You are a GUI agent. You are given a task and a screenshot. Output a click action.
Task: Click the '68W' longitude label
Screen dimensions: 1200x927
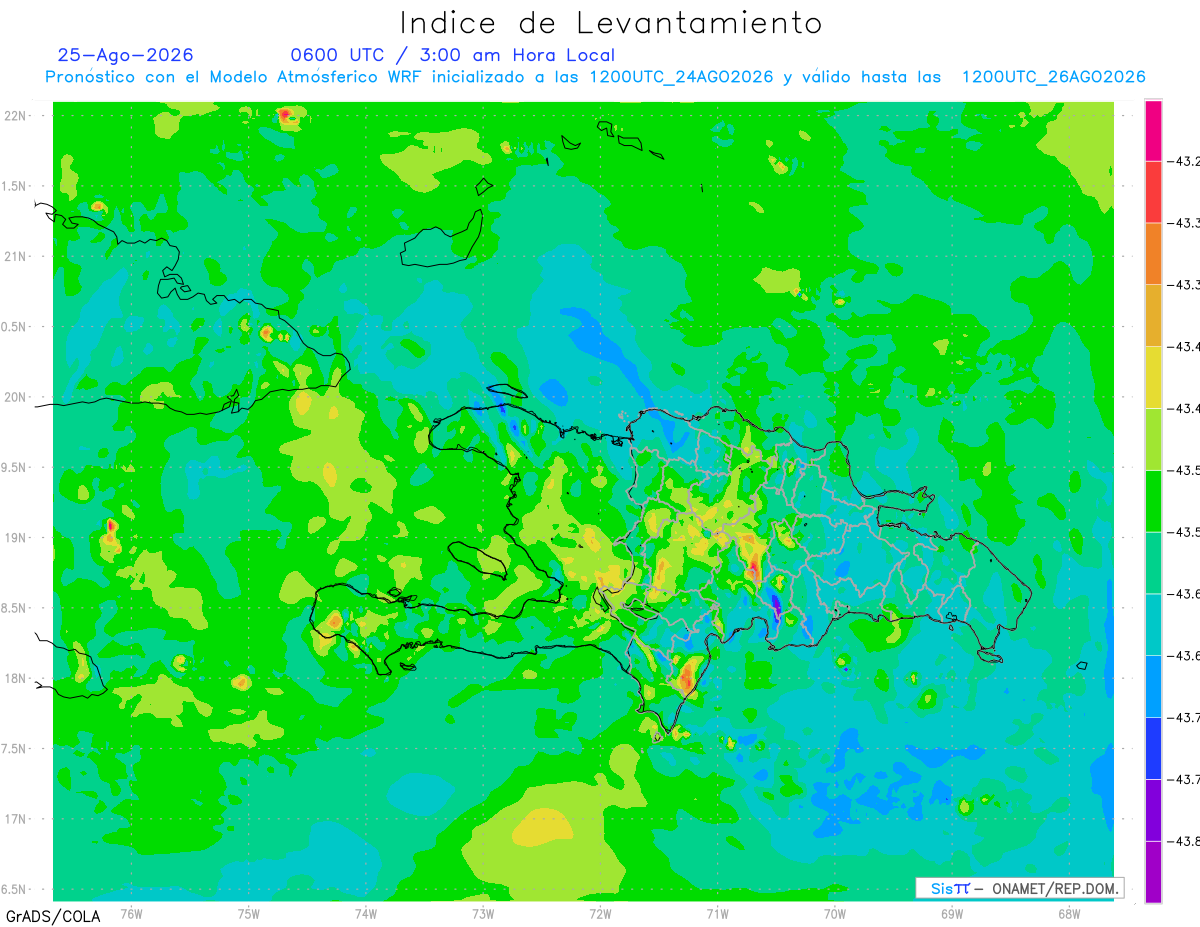[1069, 913]
